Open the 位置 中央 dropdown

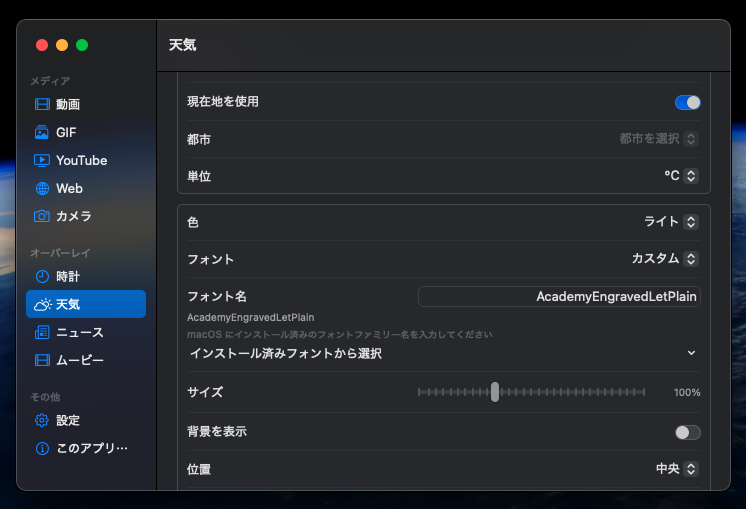676,469
